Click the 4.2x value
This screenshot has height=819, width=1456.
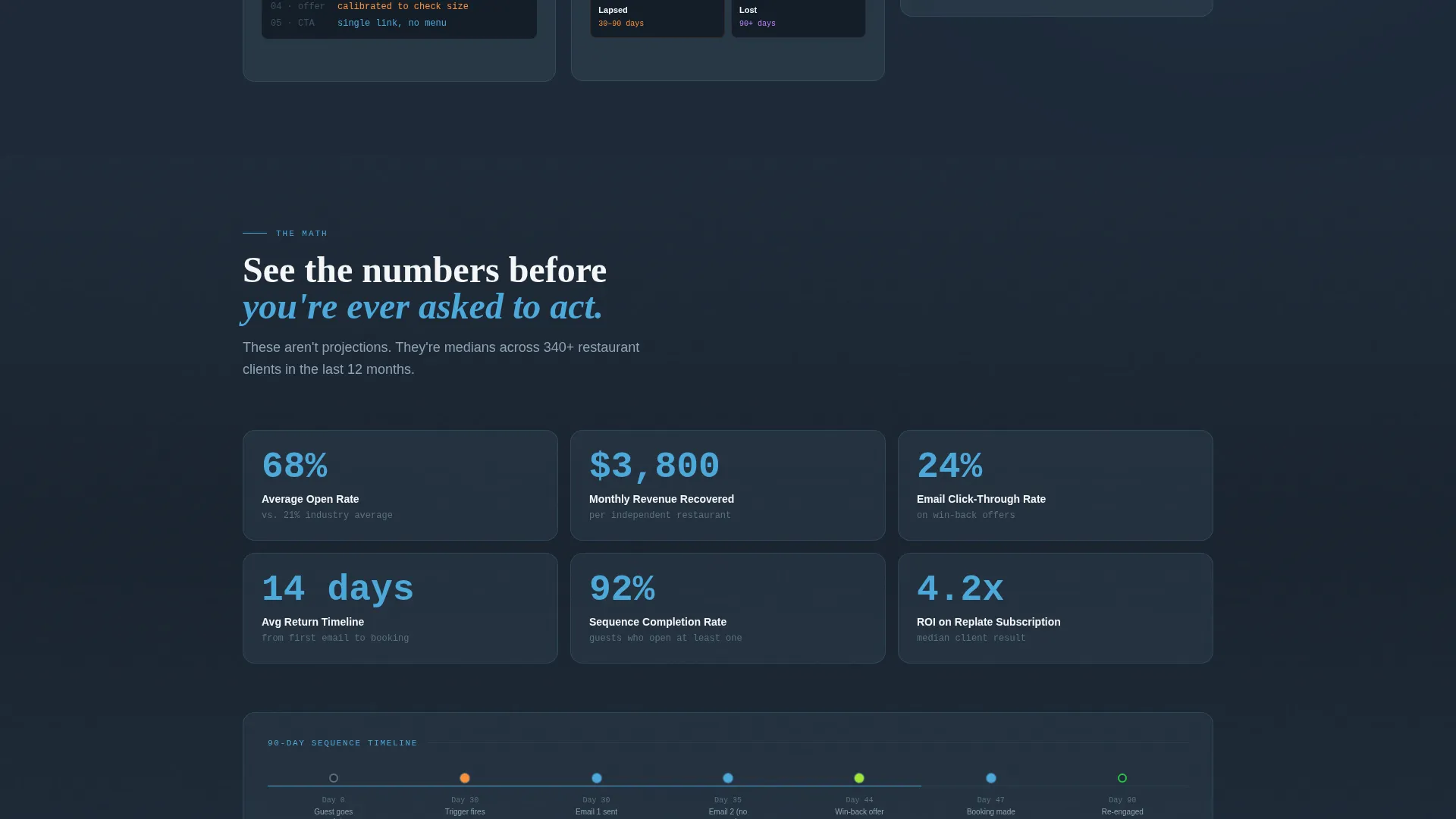[960, 589]
